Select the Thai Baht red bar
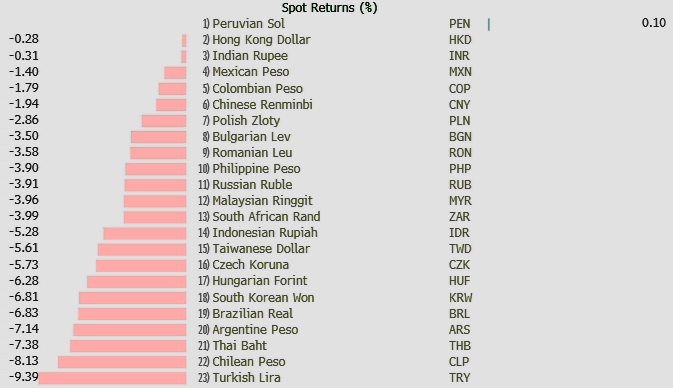Image resolution: width=673 pixels, height=388 pixels. coord(128,346)
